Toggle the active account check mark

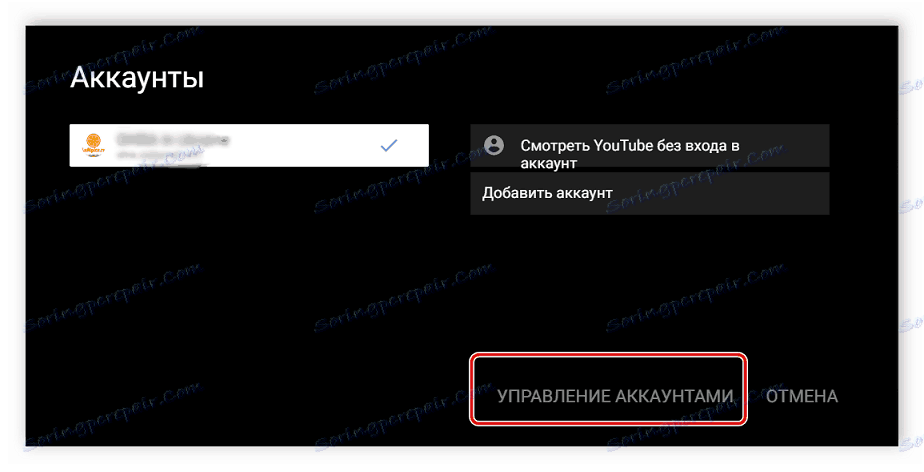pos(388,145)
